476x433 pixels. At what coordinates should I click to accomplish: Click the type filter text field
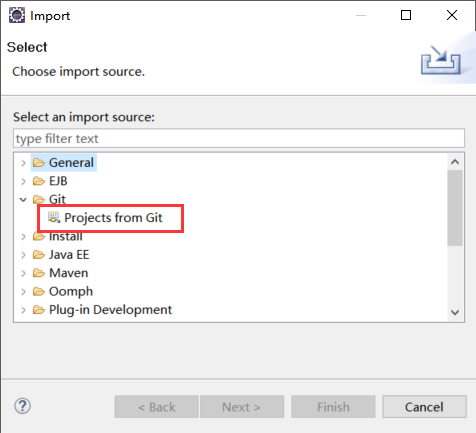click(x=239, y=138)
